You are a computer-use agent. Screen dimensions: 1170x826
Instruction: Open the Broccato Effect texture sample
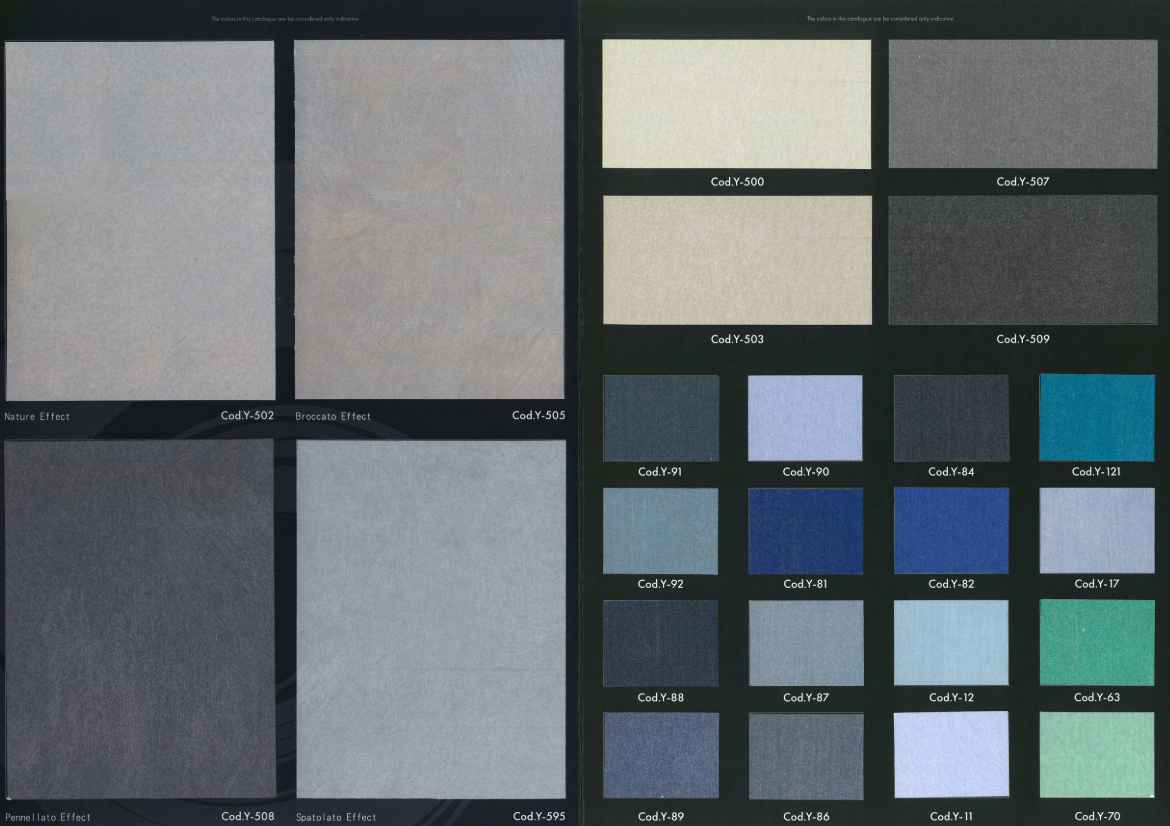[x=429, y=220]
